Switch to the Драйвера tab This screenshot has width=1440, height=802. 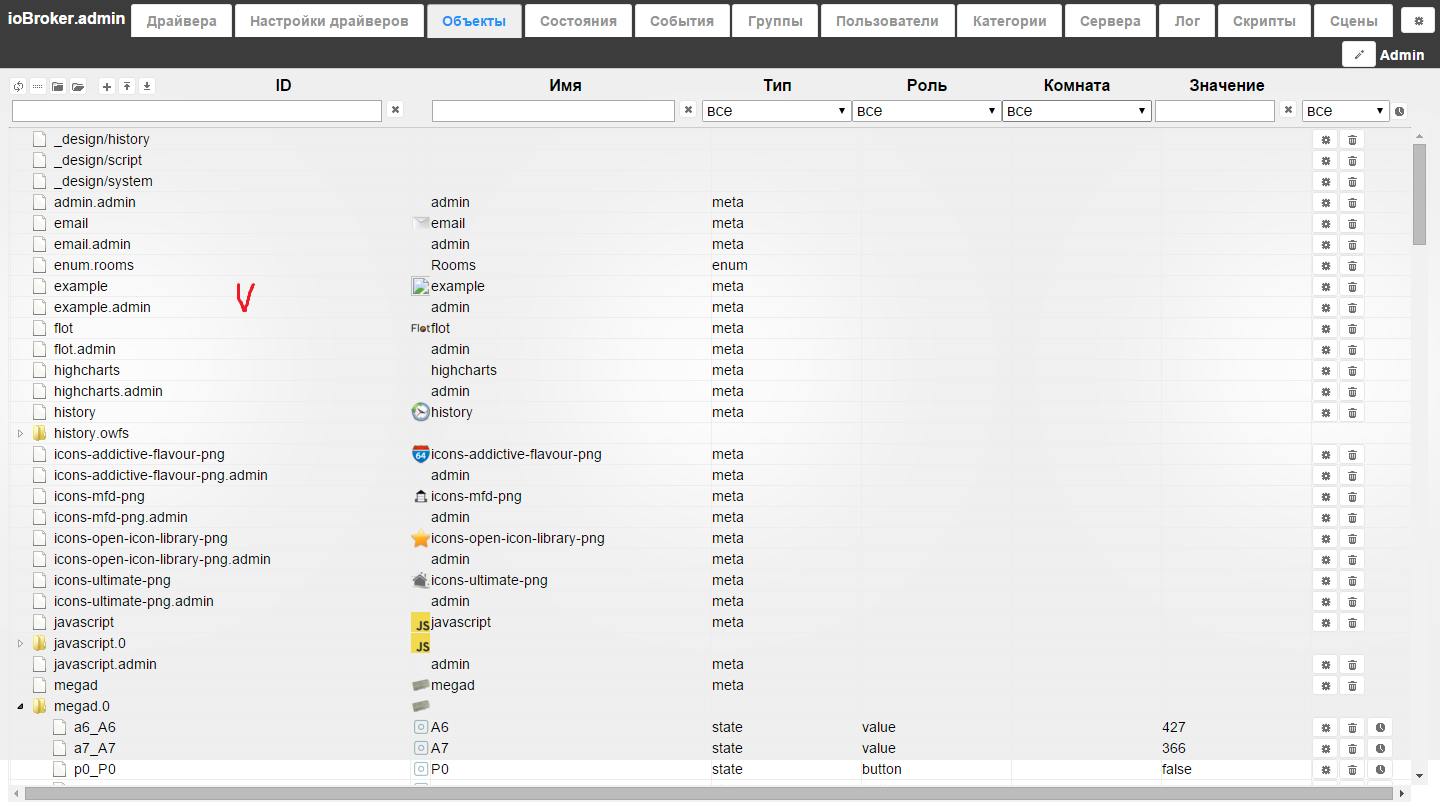(181, 20)
